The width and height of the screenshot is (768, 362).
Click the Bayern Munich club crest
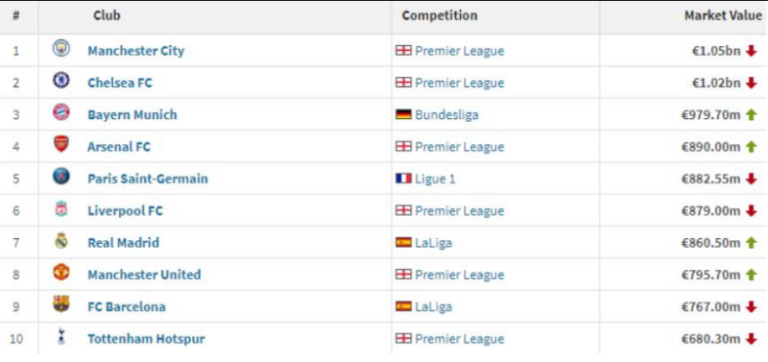(x=61, y=113)
